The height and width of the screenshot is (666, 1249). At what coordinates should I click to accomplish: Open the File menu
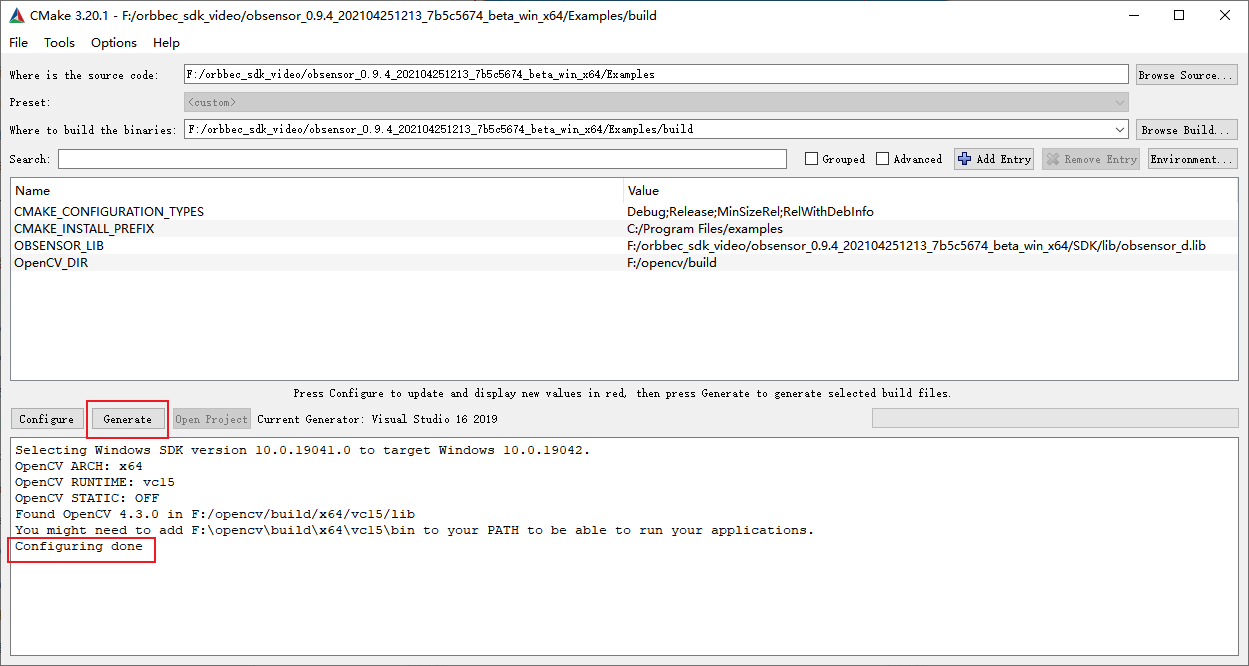tap(18, 43)
